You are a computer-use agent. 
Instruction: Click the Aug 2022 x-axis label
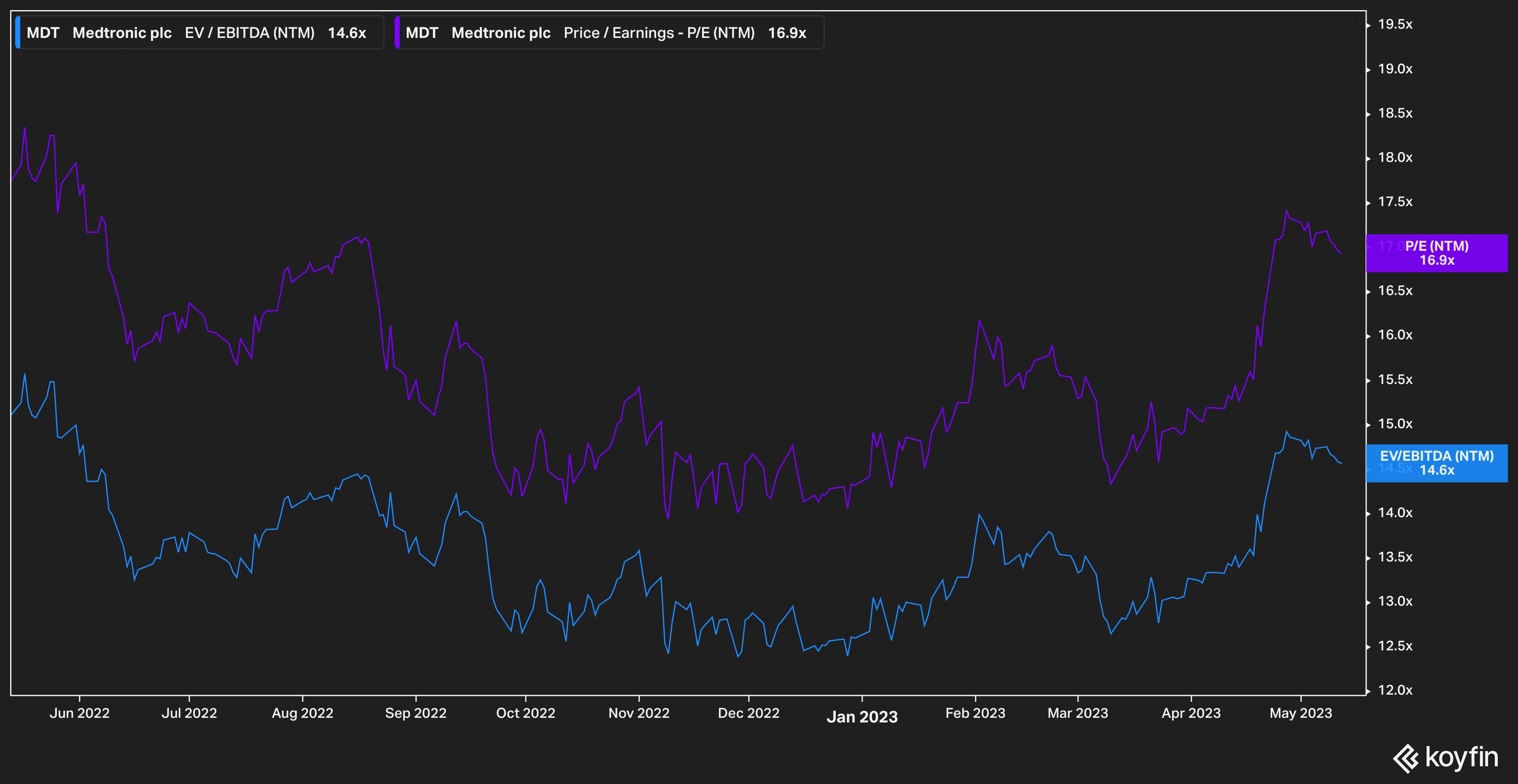click(302, 713)
